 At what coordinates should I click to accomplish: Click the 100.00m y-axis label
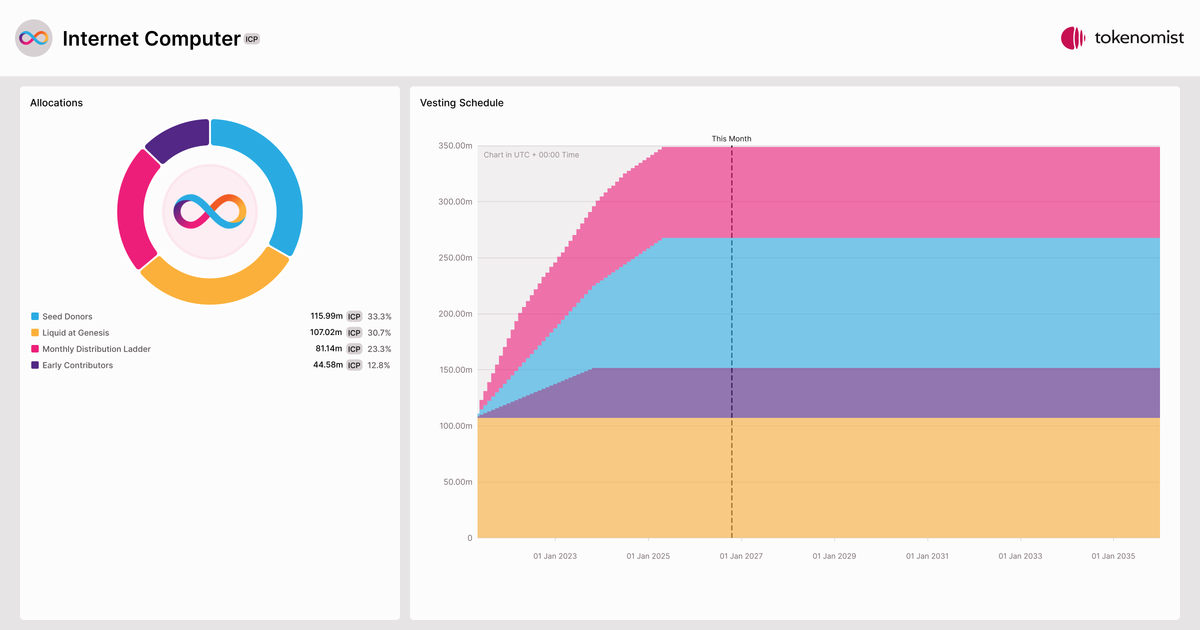[454, 426]
